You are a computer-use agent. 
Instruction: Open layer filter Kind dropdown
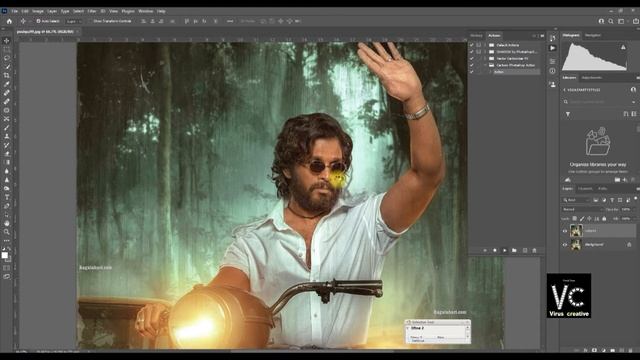click(576, 200)
